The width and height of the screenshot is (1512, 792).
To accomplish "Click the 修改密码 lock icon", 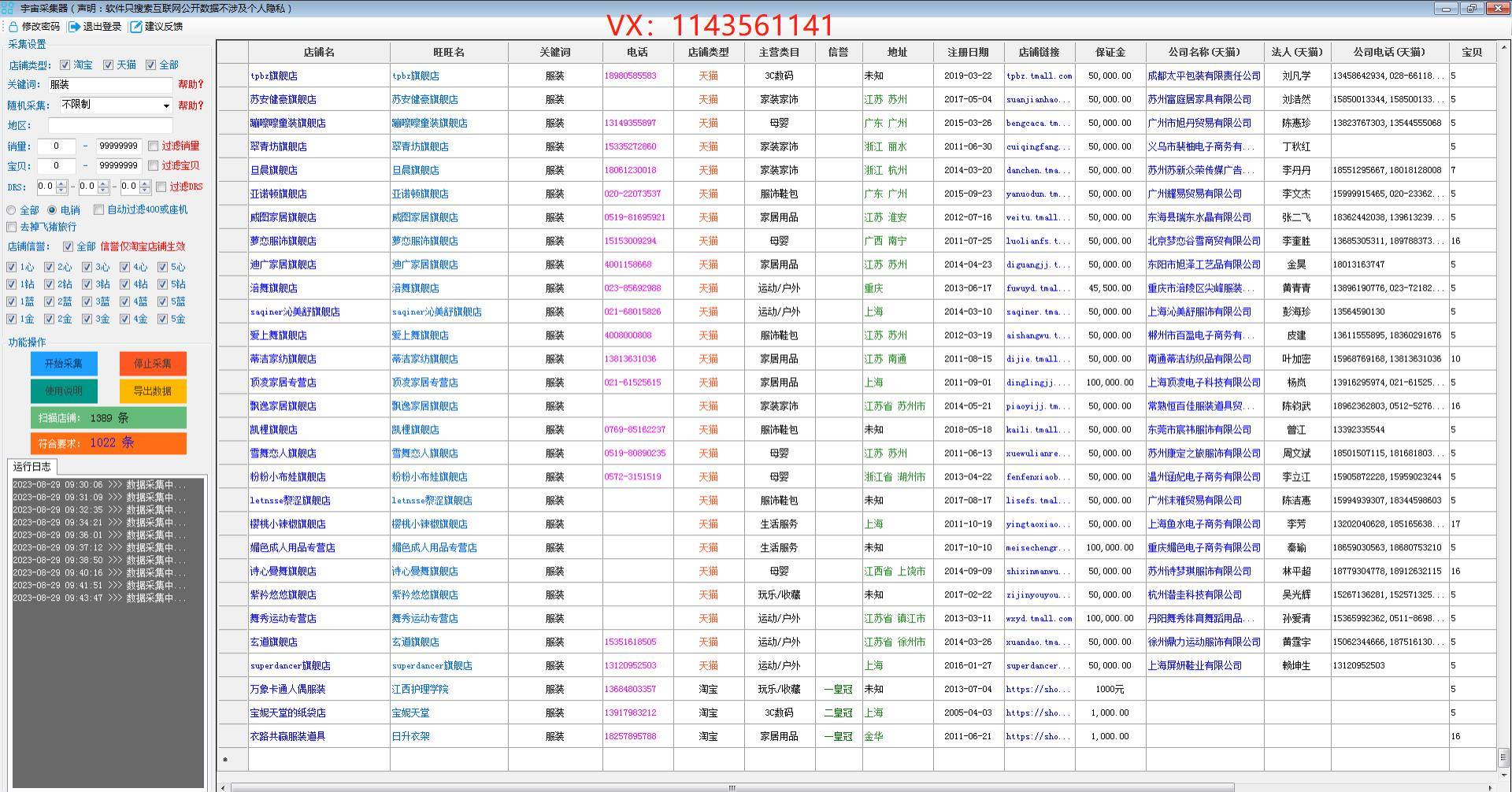I will pos(13,27).
